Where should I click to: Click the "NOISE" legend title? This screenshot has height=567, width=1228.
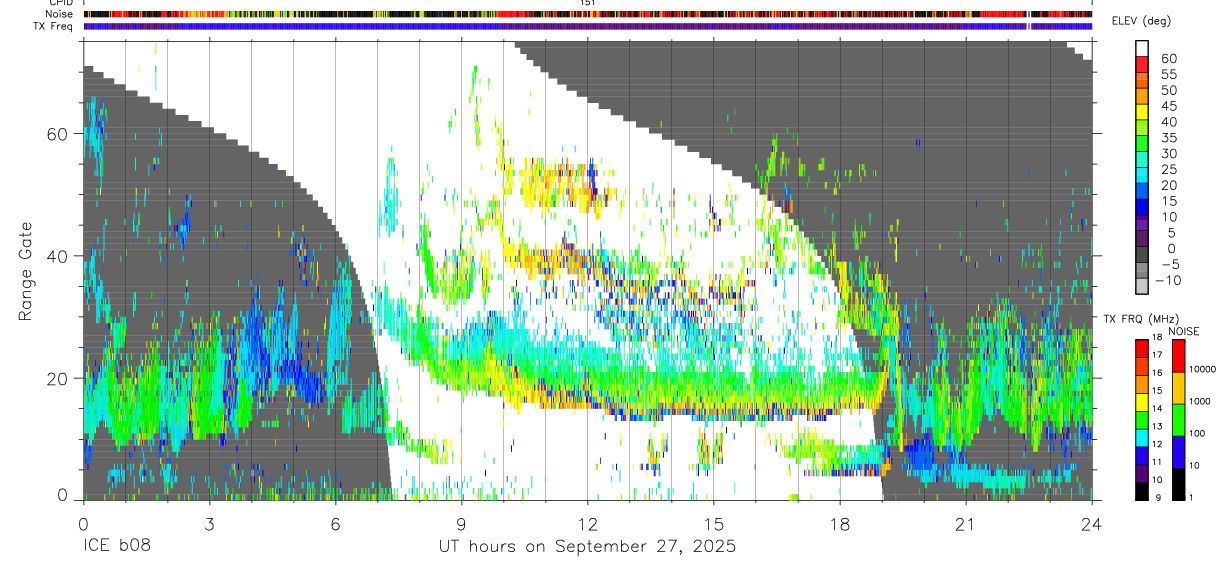[x=1184, y=331]
